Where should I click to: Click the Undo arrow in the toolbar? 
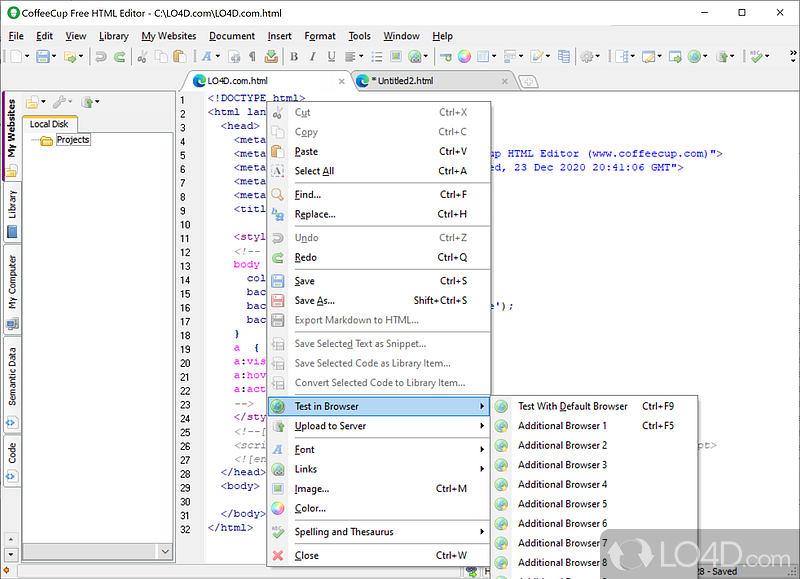coord(101,56)
